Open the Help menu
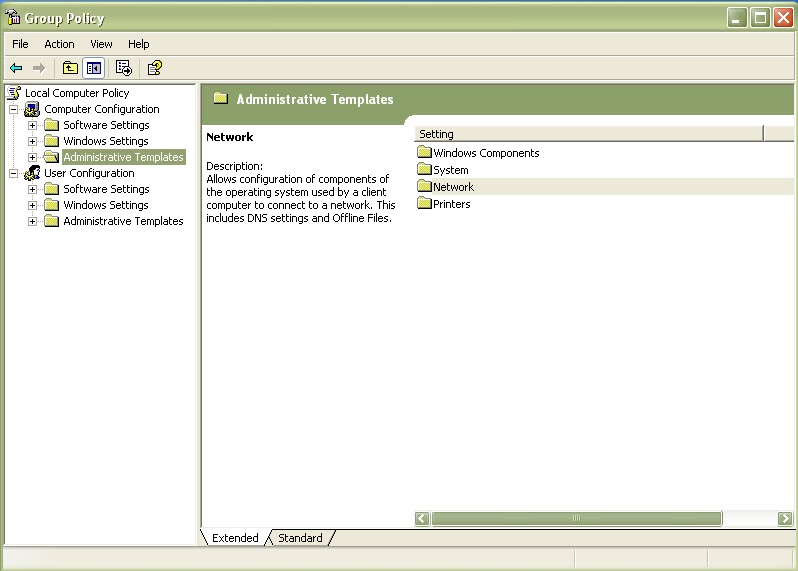Viewport: 798px width, 571px height. pos(138,44)
